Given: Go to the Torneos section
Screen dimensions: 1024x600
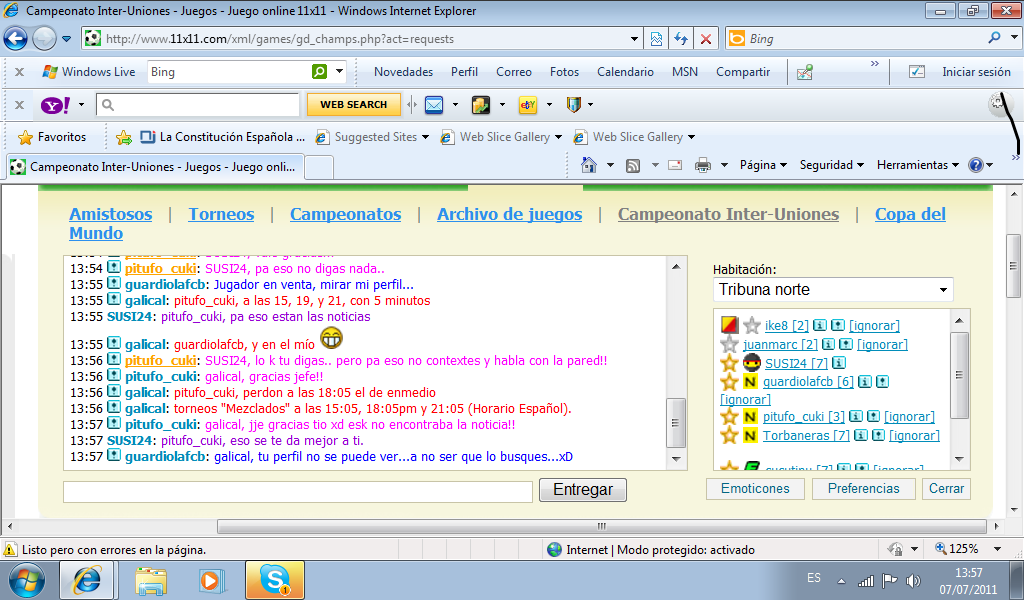Looking at the screenshot, I should coord(221,214).
